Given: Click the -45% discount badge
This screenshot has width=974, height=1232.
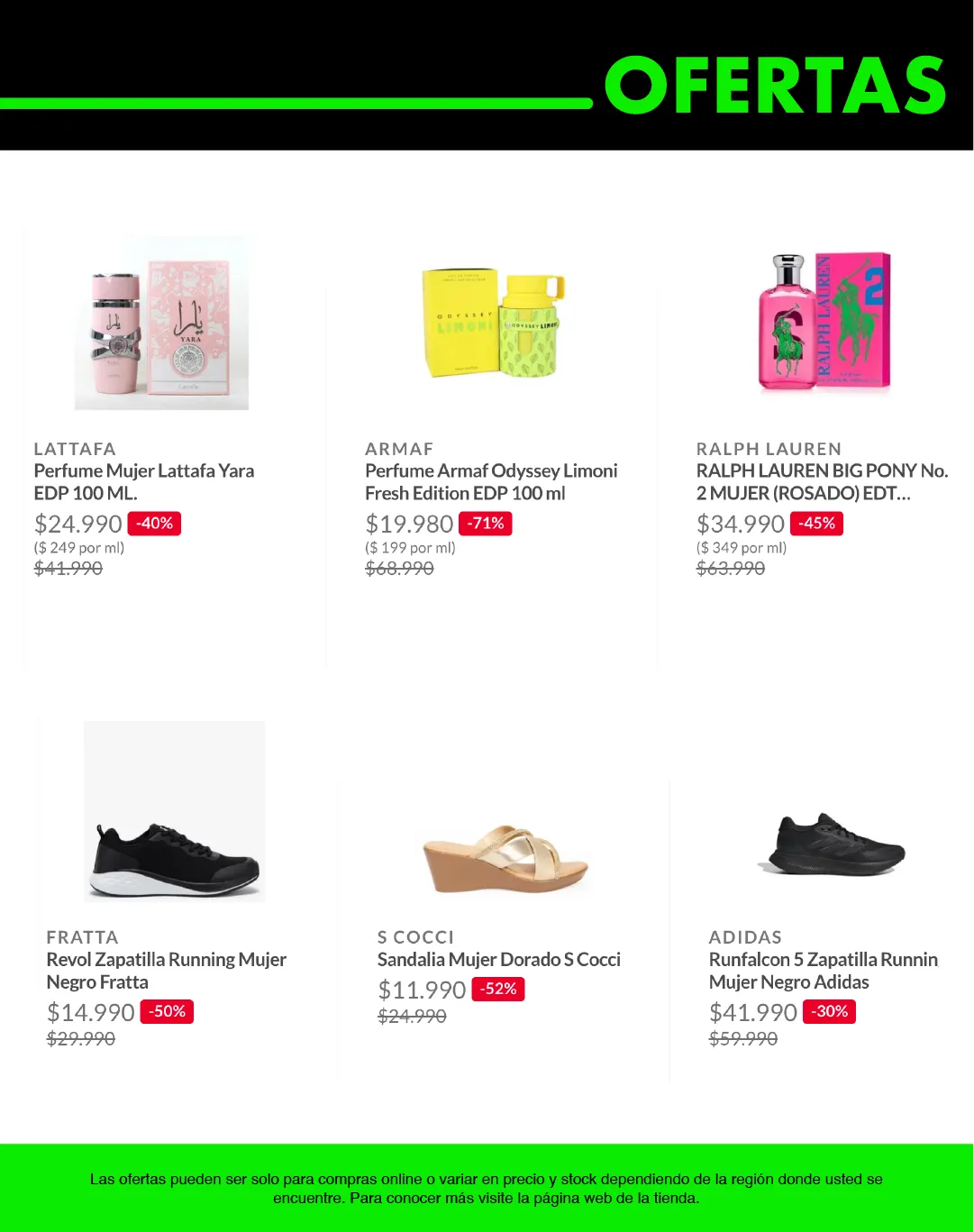Looking at the screenshot, I should [x=817, y=524].
